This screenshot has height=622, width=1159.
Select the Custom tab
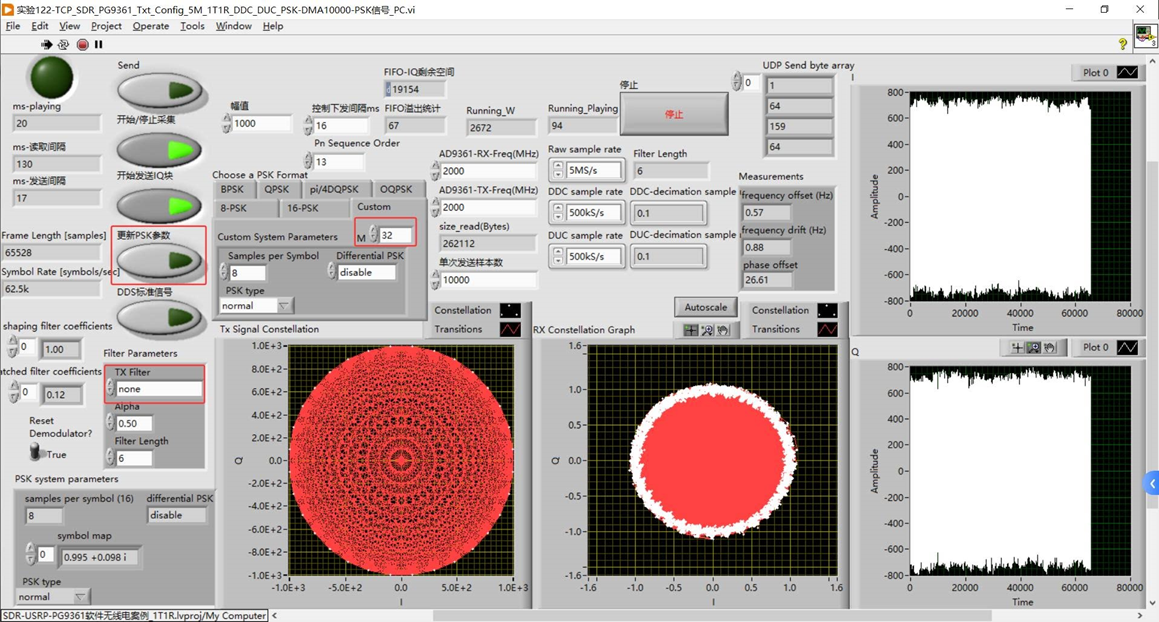click(374, 207)
